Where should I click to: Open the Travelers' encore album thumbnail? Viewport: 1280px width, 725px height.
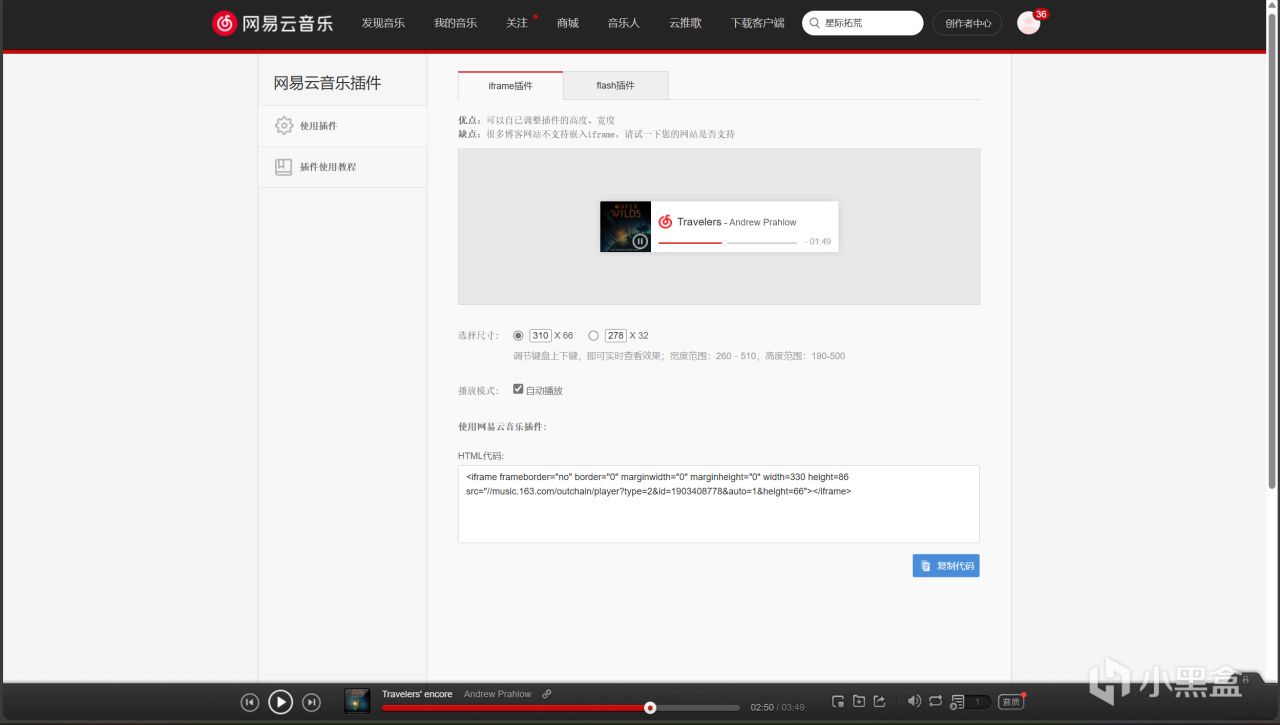click(357, 701)
